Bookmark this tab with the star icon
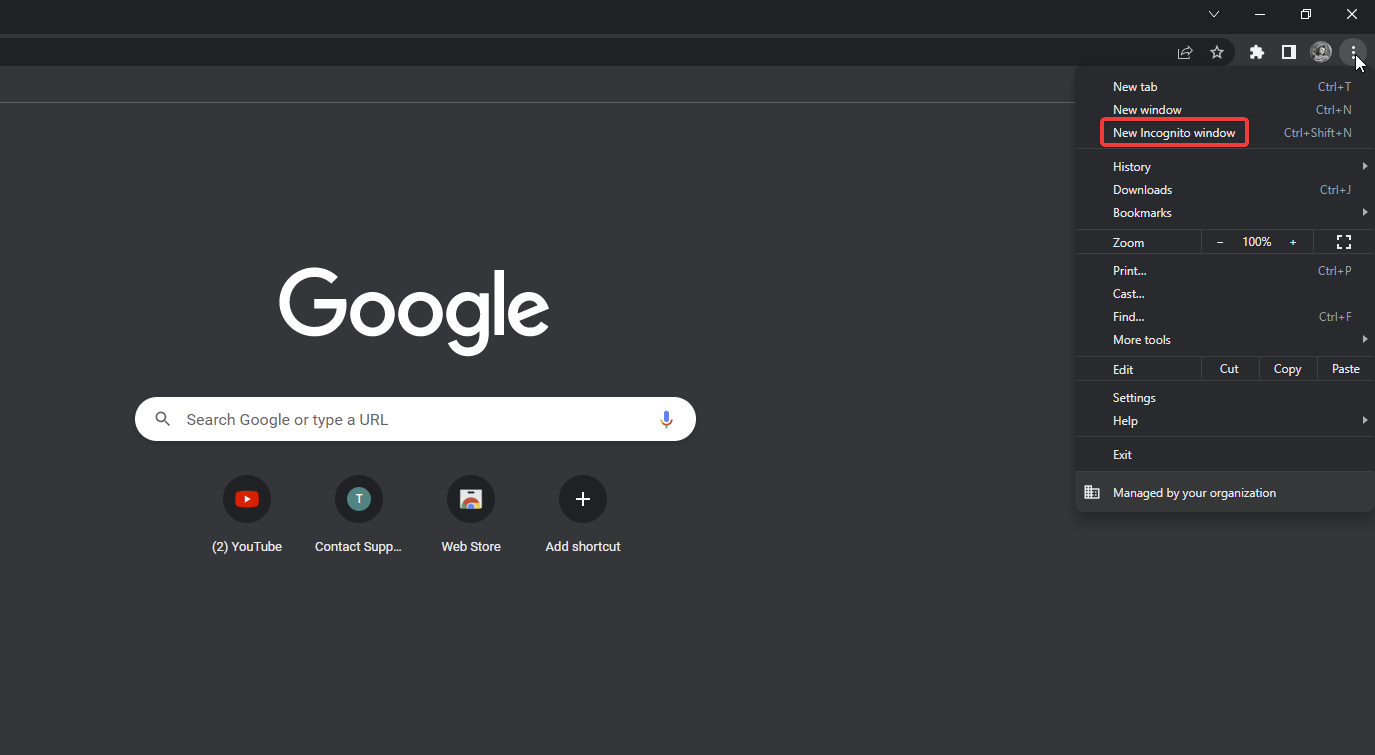Viewport: 1375px width, 755px height. tap(1217, 52)
